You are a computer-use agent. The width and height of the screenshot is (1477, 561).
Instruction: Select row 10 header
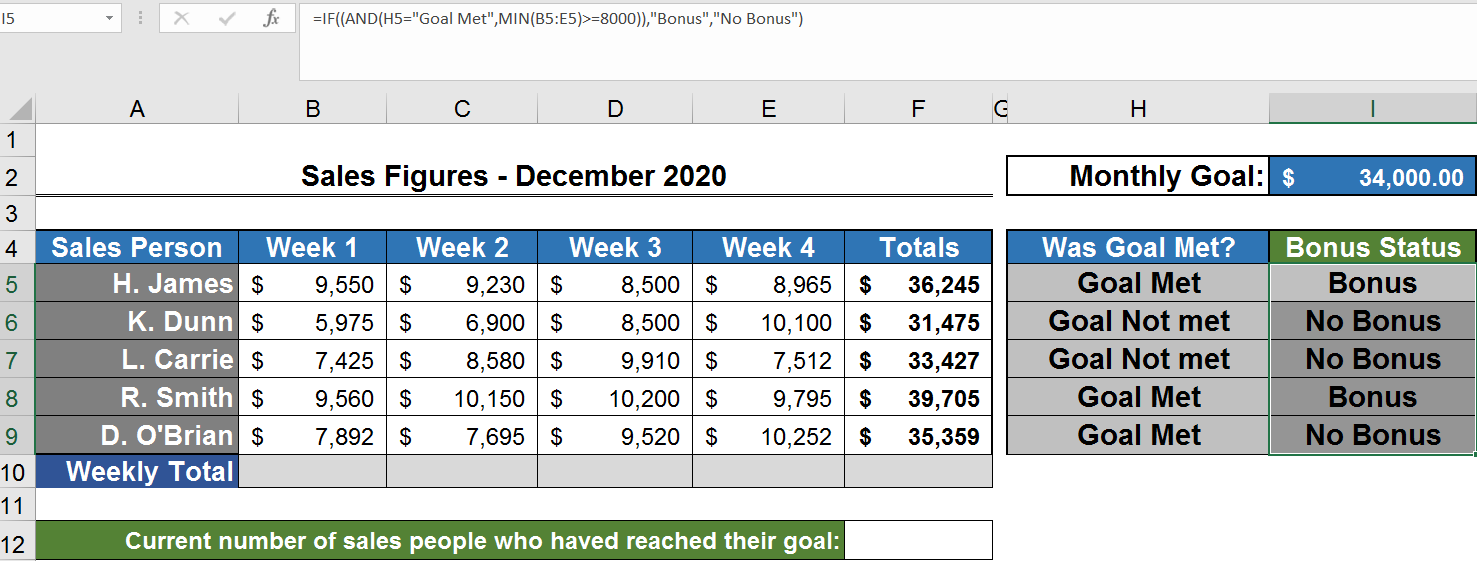coord(17,472)
